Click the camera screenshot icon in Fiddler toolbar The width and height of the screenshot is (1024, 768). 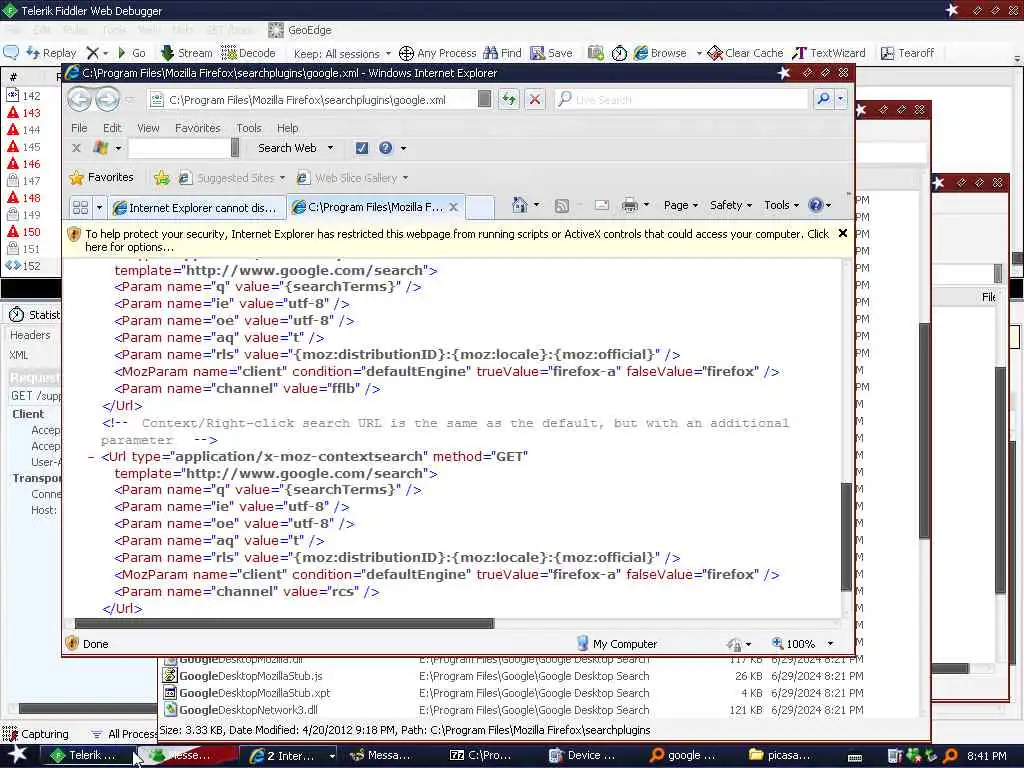pyautogui.click(x=596, y=53)
